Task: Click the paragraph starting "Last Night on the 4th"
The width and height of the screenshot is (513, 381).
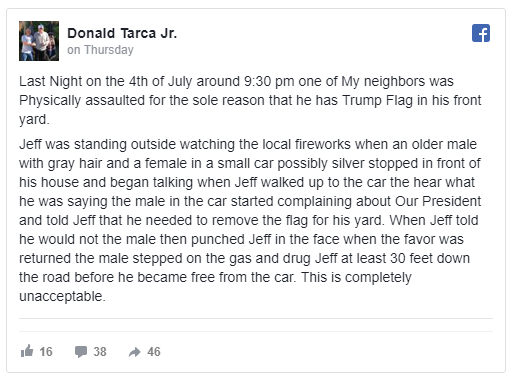Action: click(x=250, y=100)
